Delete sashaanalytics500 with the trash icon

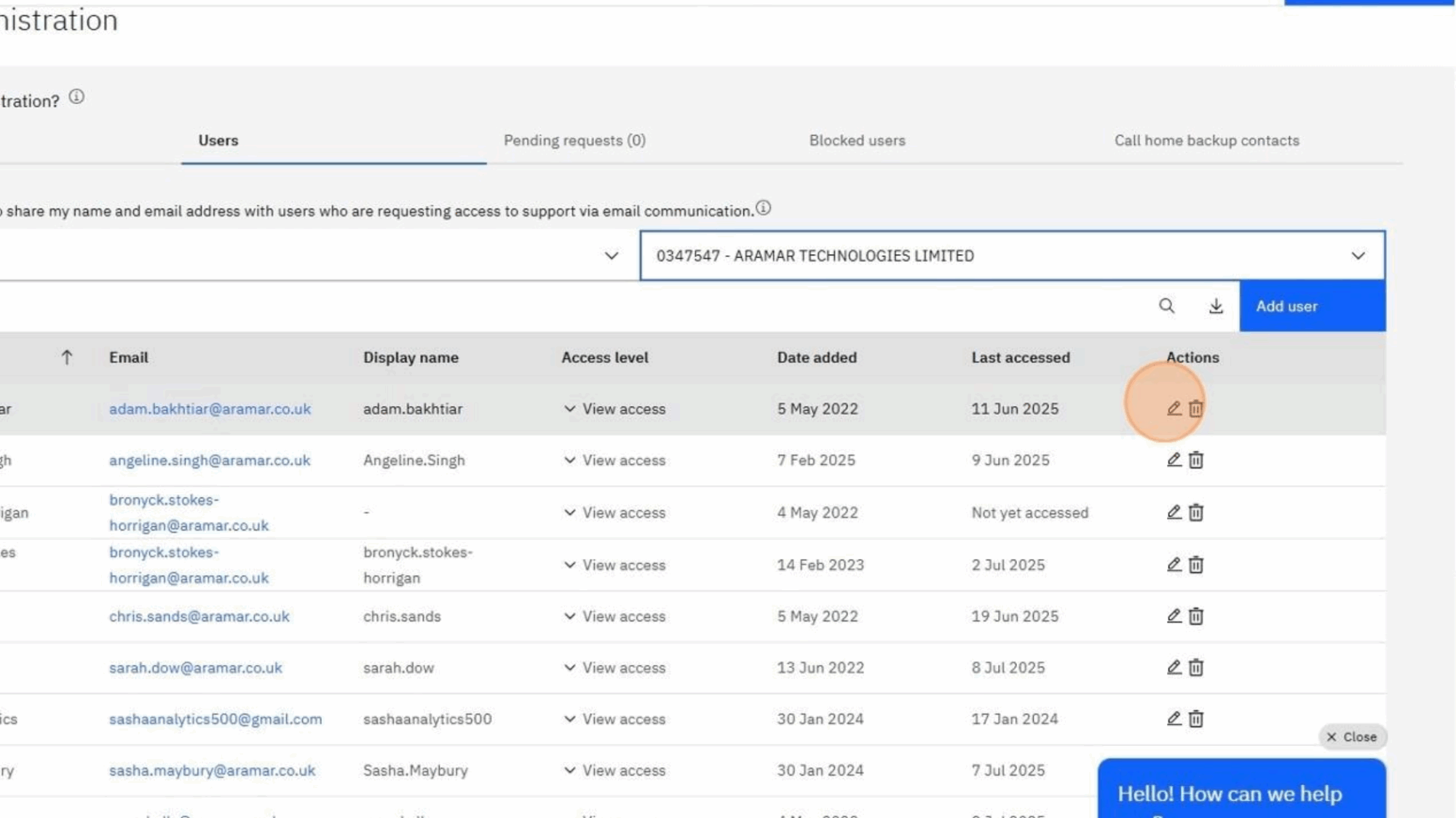click(x=1196, y=718)
